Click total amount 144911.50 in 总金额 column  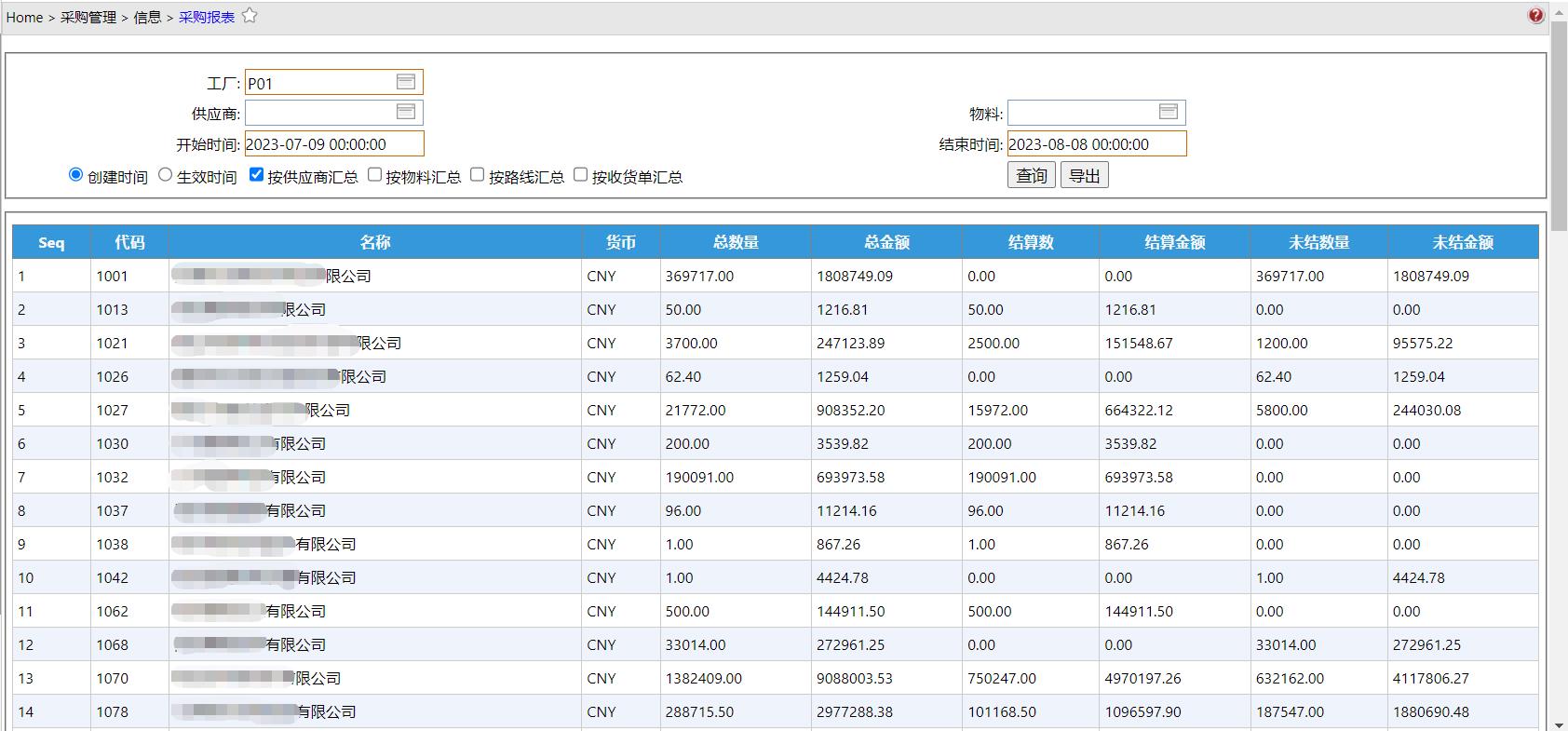click(886, 611)
